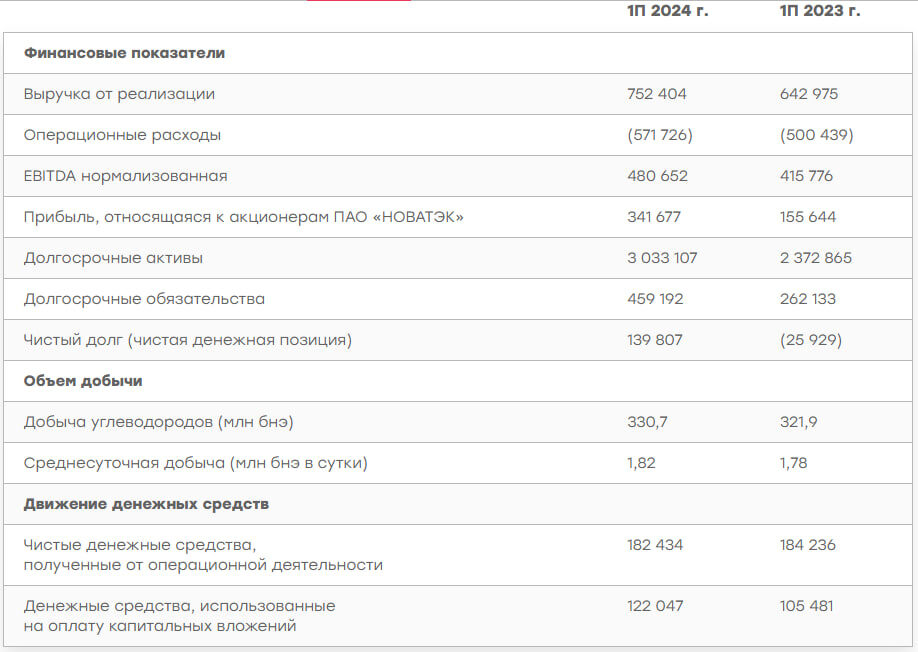Click the Выручка от реализации row label
This screenshot has height=652, width=918.
119,94
